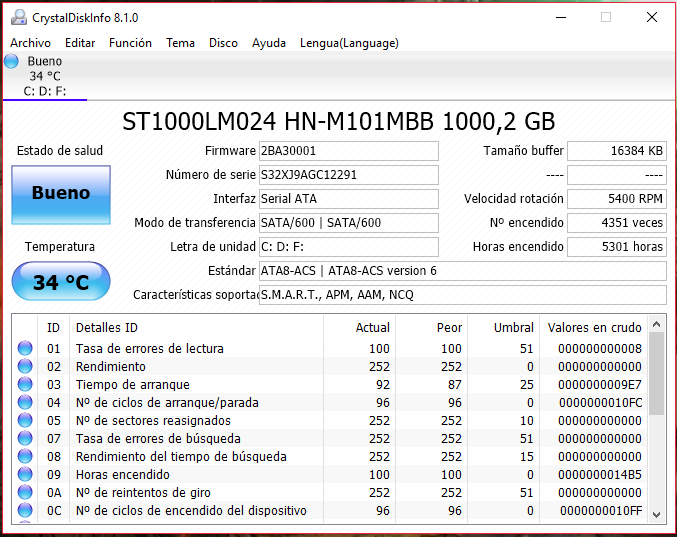Viewport: 677px width, 537px height.
Task: Click status orb in Horas encendido row 09
Action: [25, 474]
